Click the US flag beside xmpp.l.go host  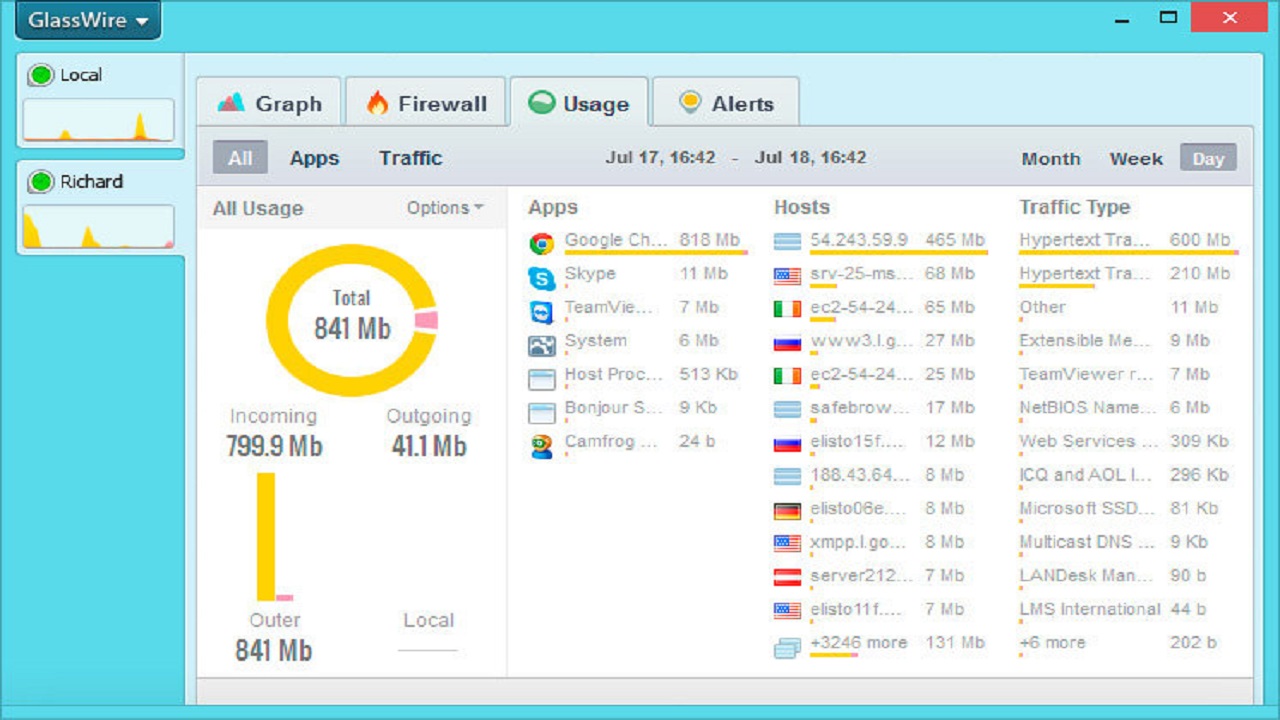click(x=788, y=543)
